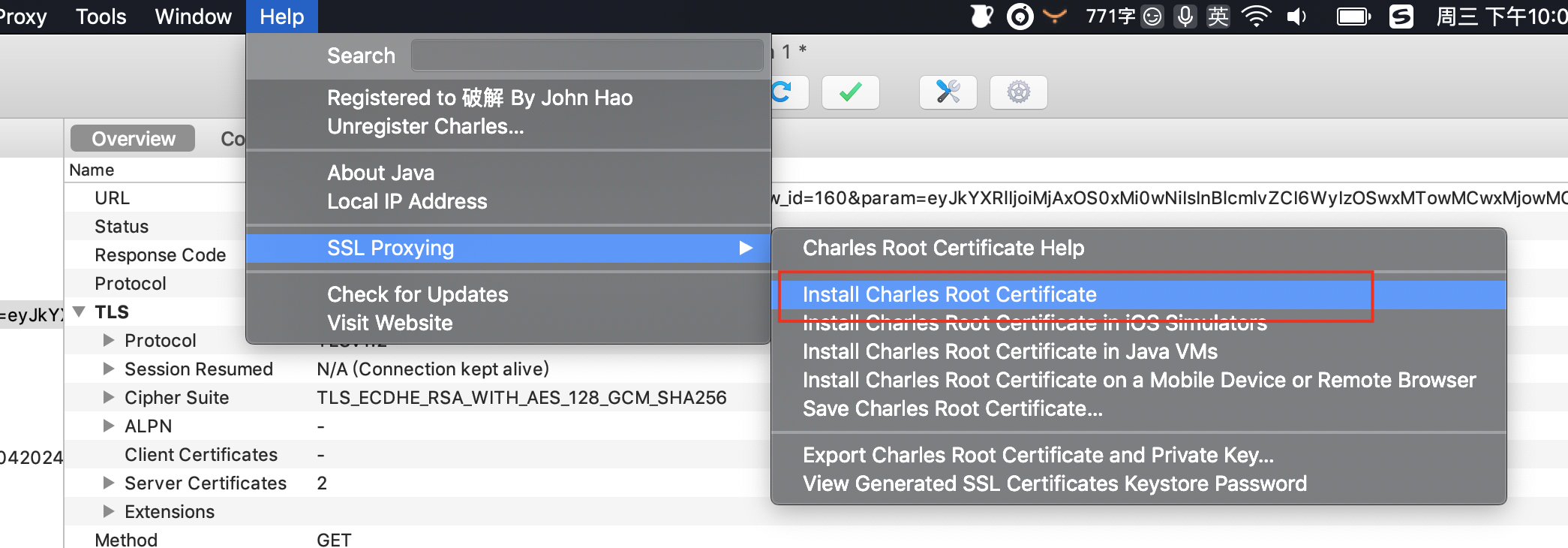Open the SSL Proxying submenu arrow

pyautogui.click(x=745, y=248)
